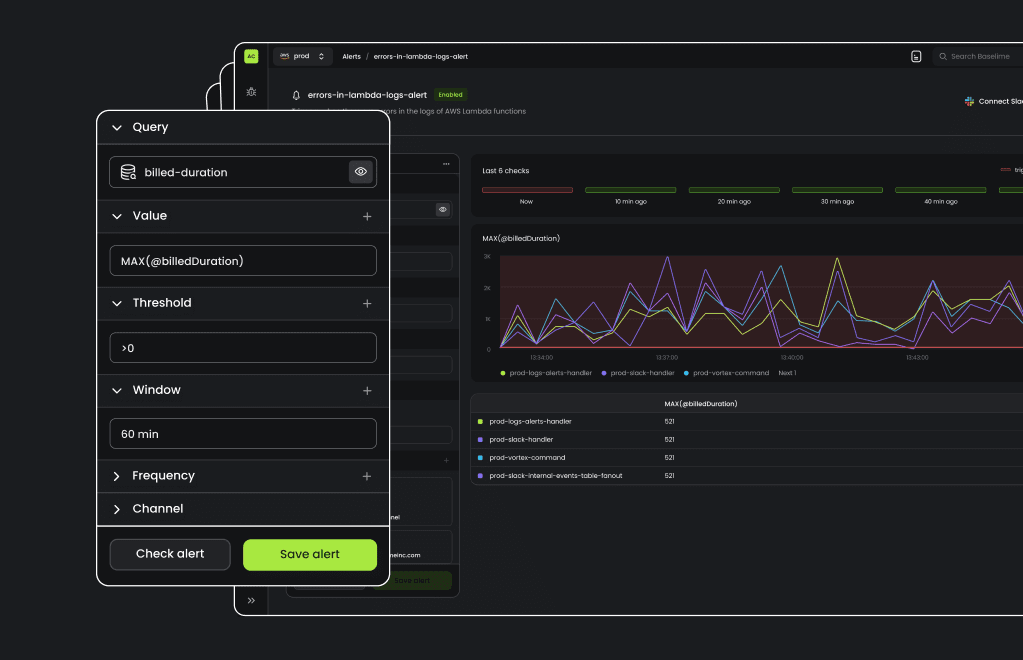Select prod-slack-internal-events-table-fanout table row
The image size is (1023, 660).
[x=746, y=475]
